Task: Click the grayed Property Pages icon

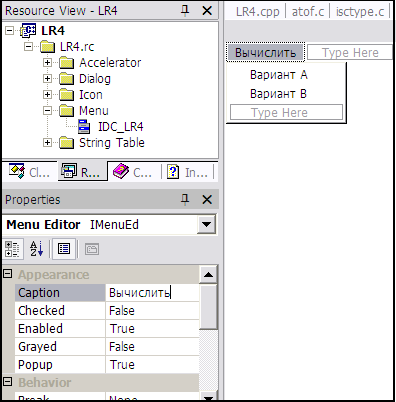Action: [x=92, y=249]
